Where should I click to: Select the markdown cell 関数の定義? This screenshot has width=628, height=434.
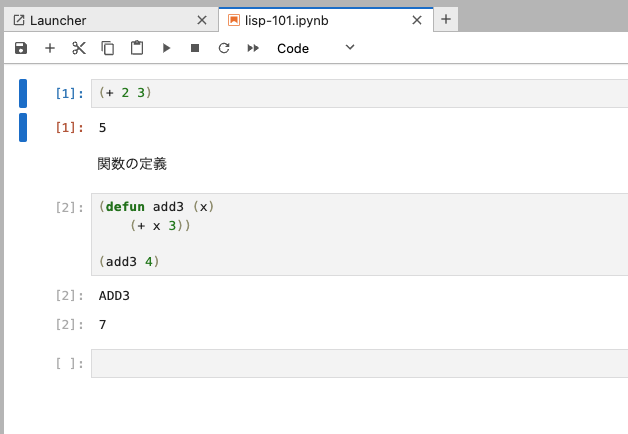[132, 163]
